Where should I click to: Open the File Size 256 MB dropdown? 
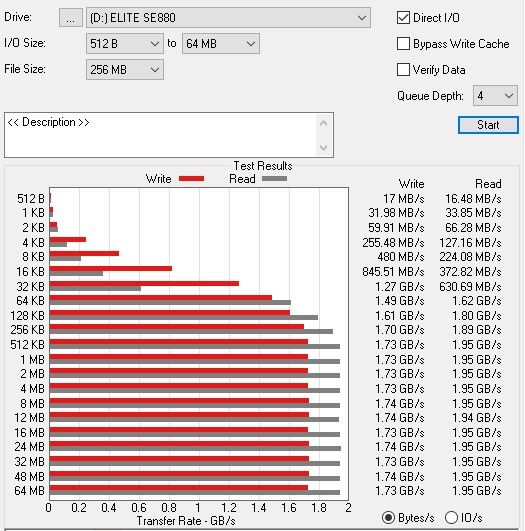pos(125,70)
